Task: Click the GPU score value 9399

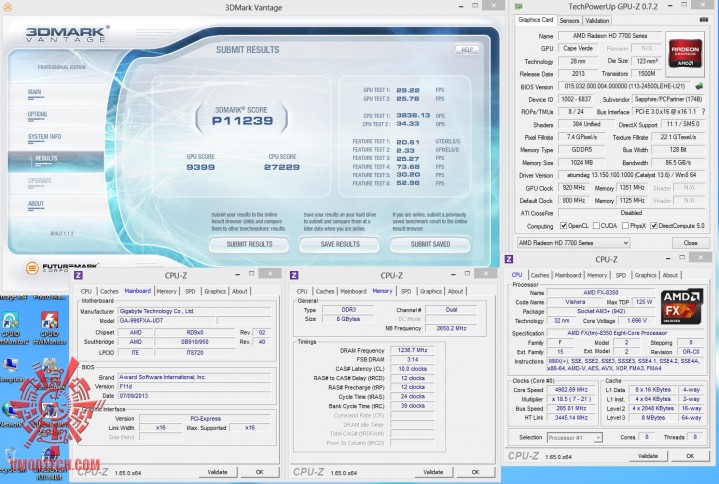Action: point(200,167)
